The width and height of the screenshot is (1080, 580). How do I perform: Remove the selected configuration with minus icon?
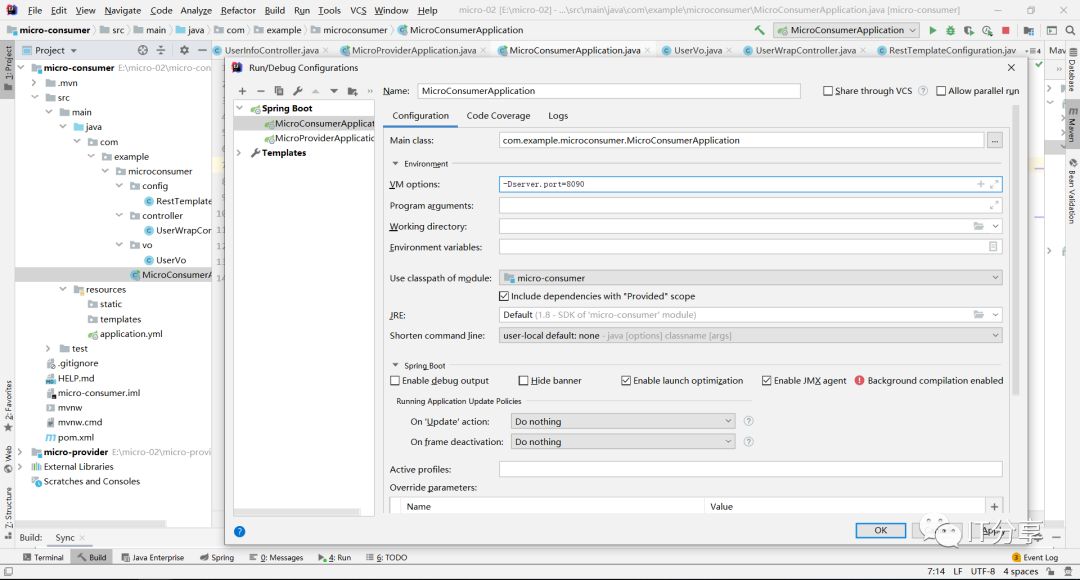[260, 91]
